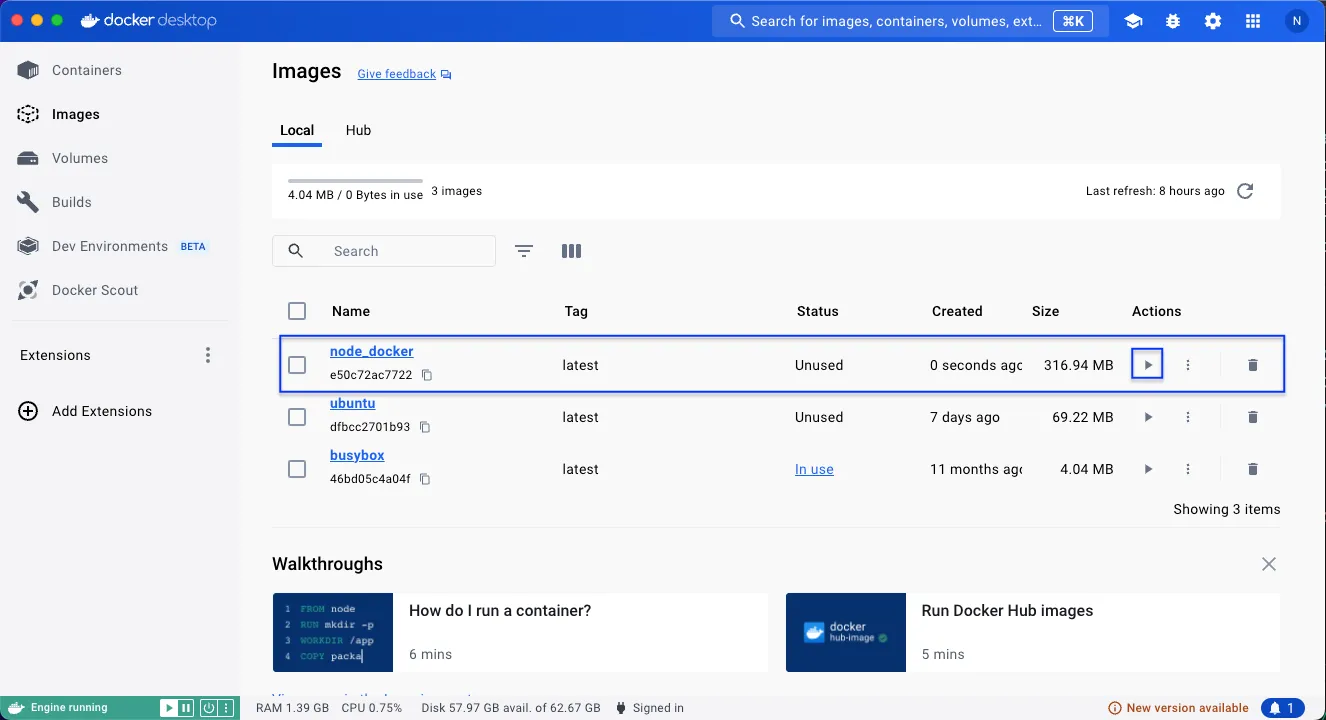Check the node_docker image checkbox
The image size is (1326, 720).
coord(297,365)
